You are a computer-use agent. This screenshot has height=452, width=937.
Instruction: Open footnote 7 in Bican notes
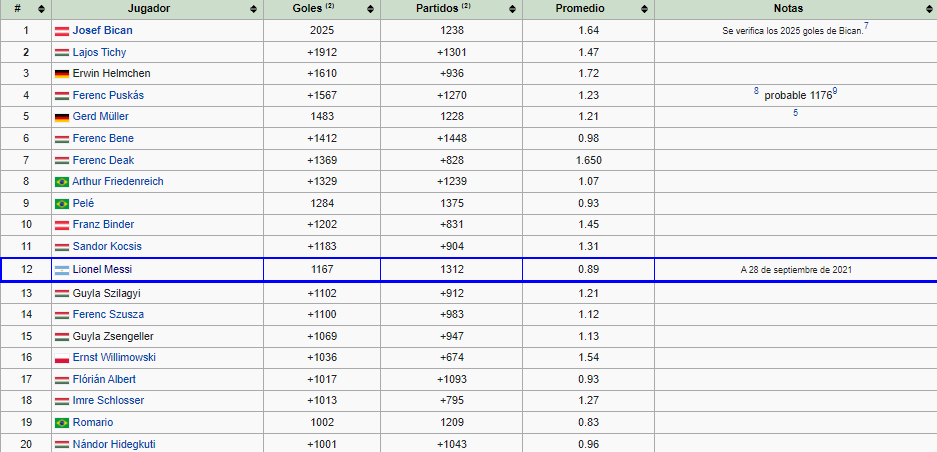pos(866,27)
